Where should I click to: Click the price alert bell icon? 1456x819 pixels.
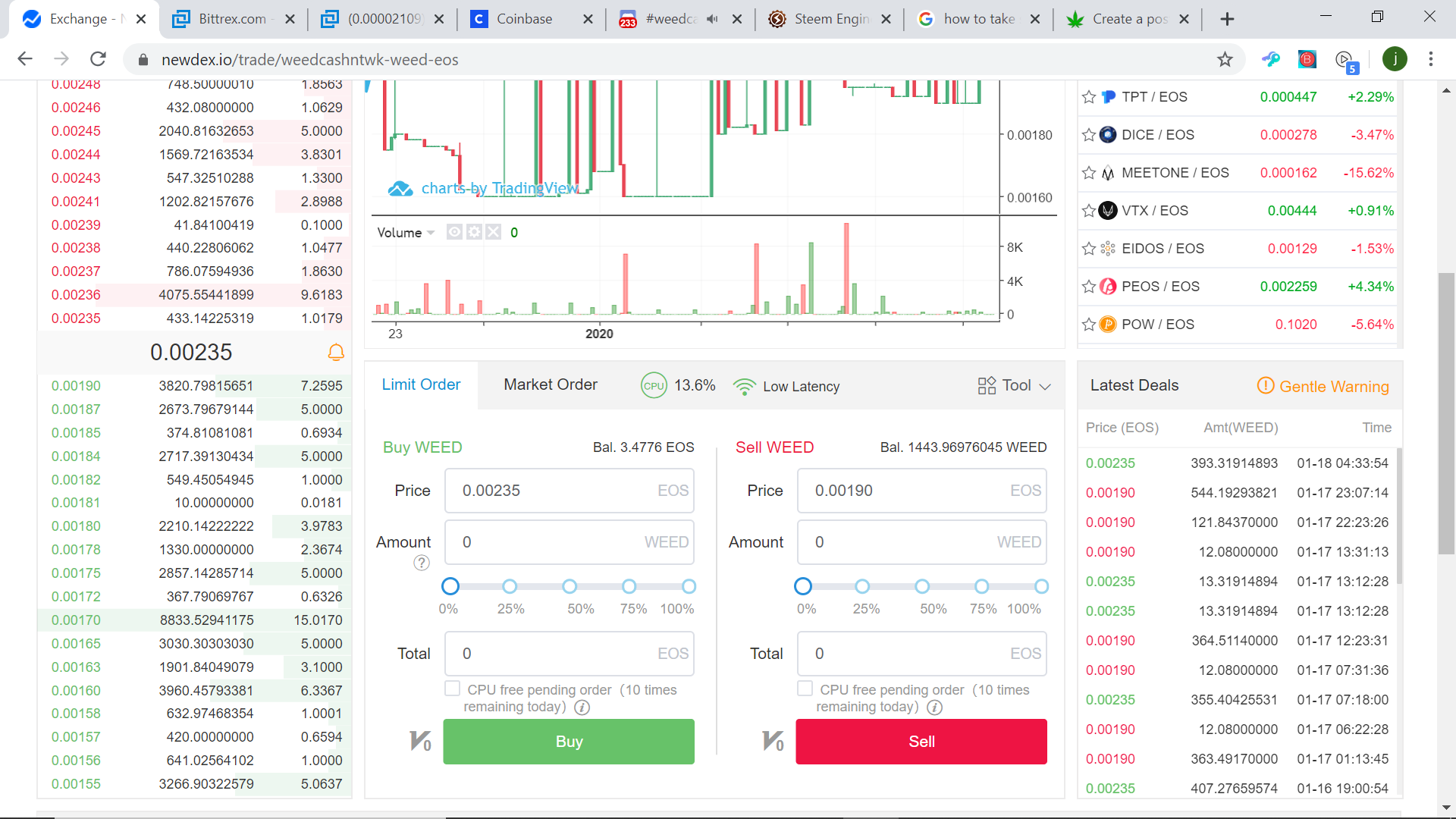[336, 353]
